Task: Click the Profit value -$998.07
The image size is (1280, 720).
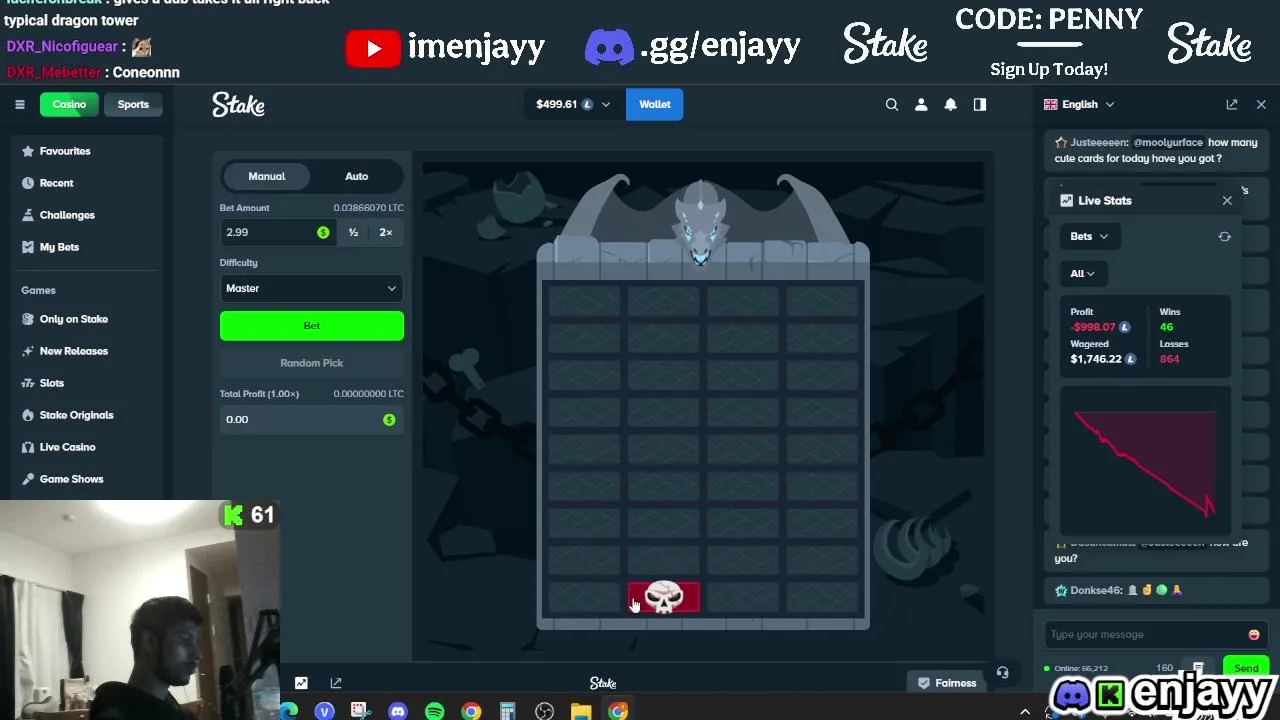Action: click(1093, 327)
